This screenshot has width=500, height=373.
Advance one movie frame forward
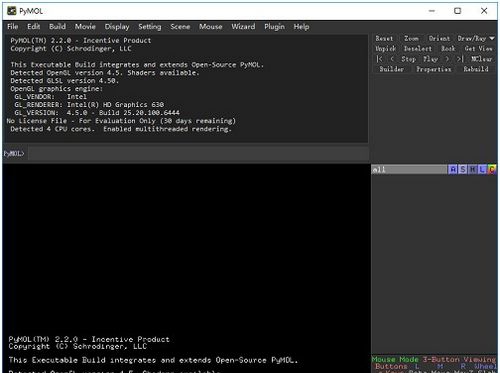tap(447, 59)
